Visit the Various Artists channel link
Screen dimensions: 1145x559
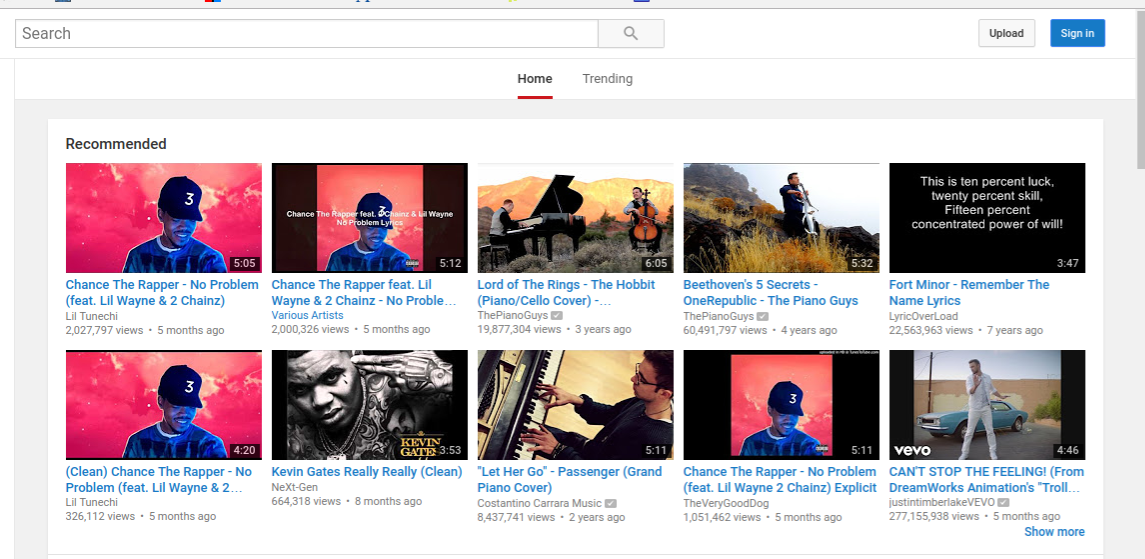coord(307,316)
